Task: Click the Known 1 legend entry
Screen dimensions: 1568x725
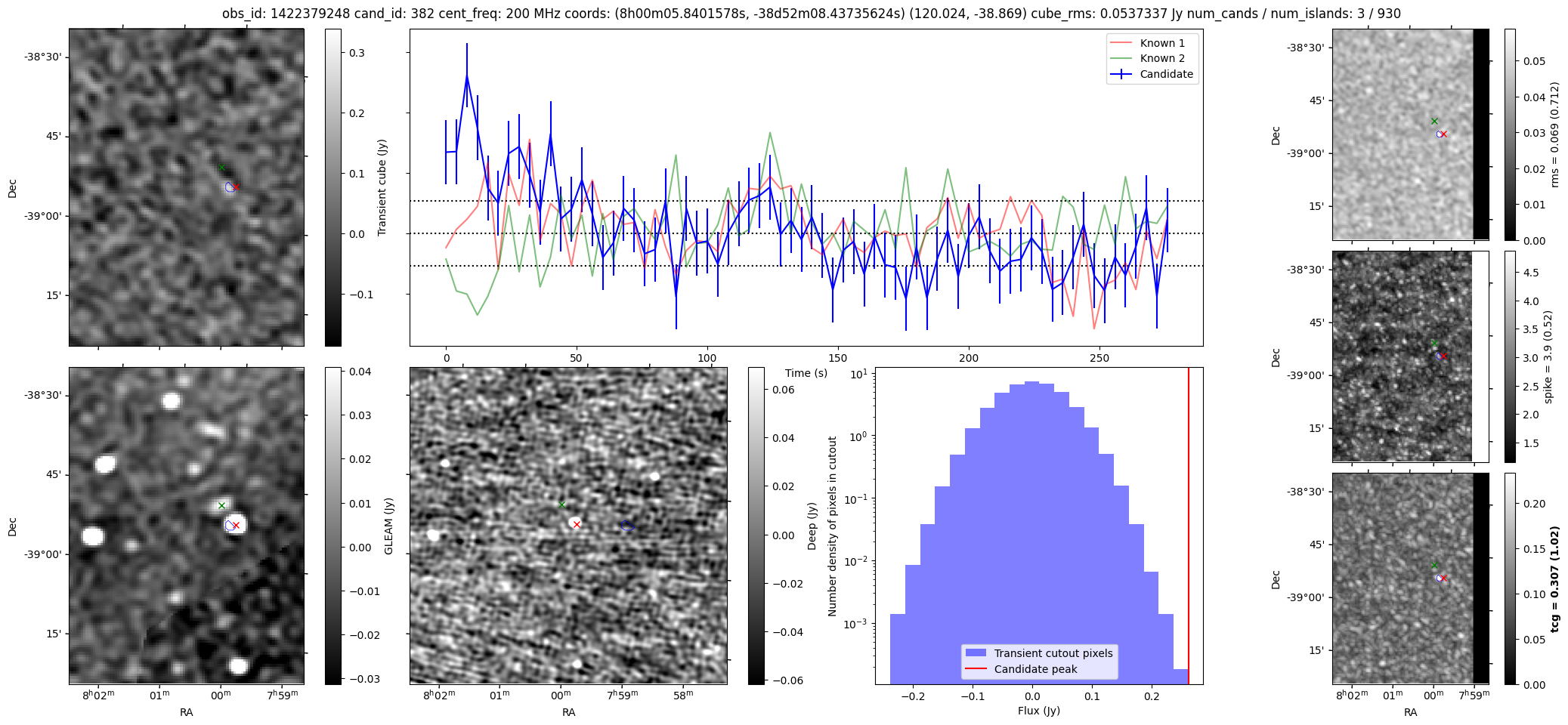Action: point(1162,43)
